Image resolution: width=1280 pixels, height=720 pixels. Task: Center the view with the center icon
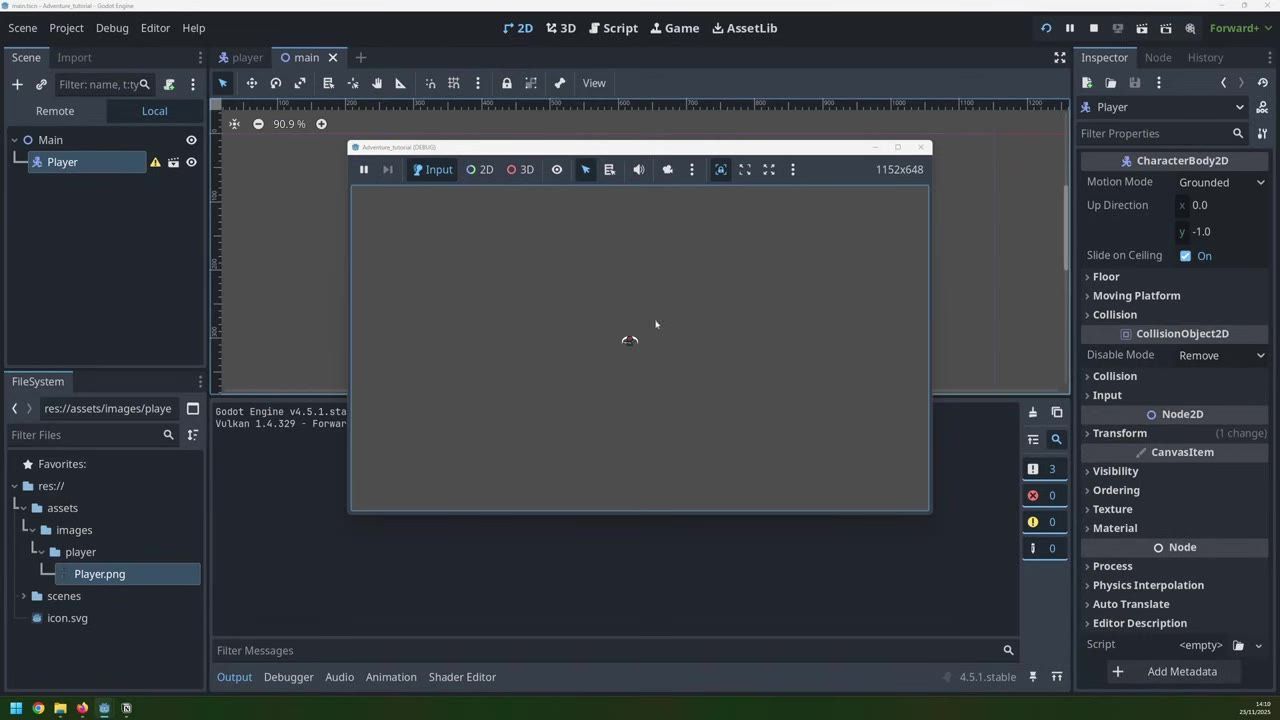pos(234,124)
